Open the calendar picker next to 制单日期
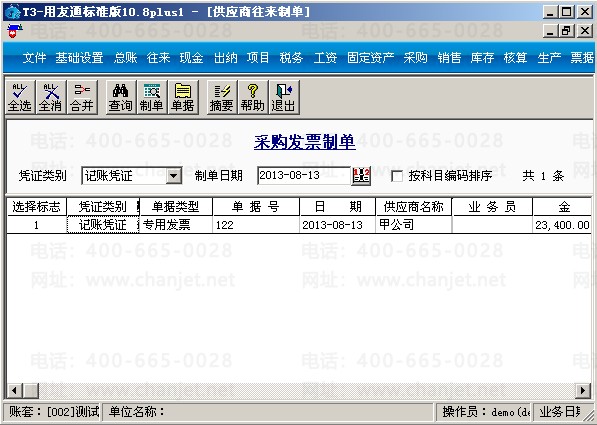This screenshot has height=425, width=597. pos(361,176)
